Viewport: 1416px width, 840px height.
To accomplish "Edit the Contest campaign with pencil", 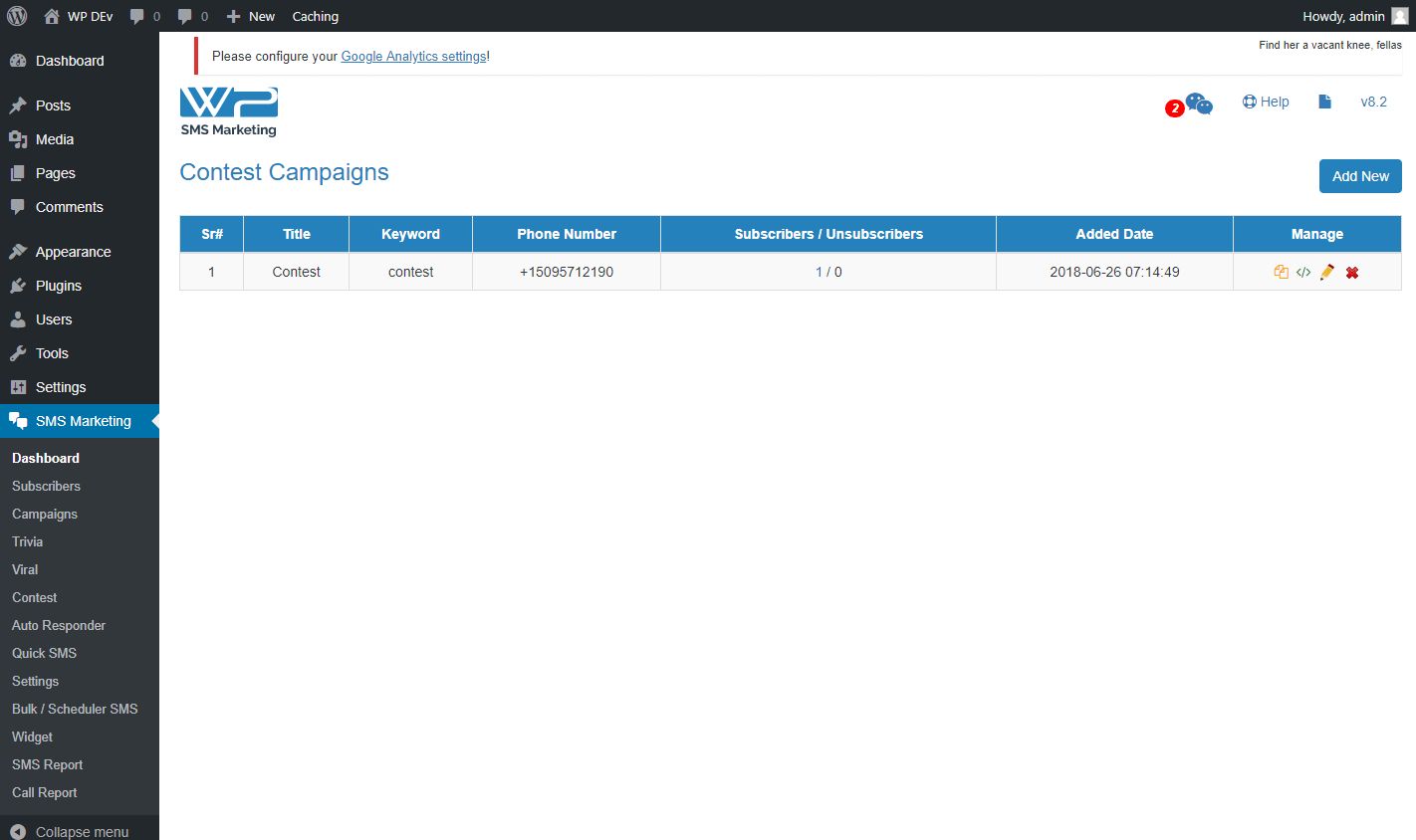I will tap(1327, 272).
